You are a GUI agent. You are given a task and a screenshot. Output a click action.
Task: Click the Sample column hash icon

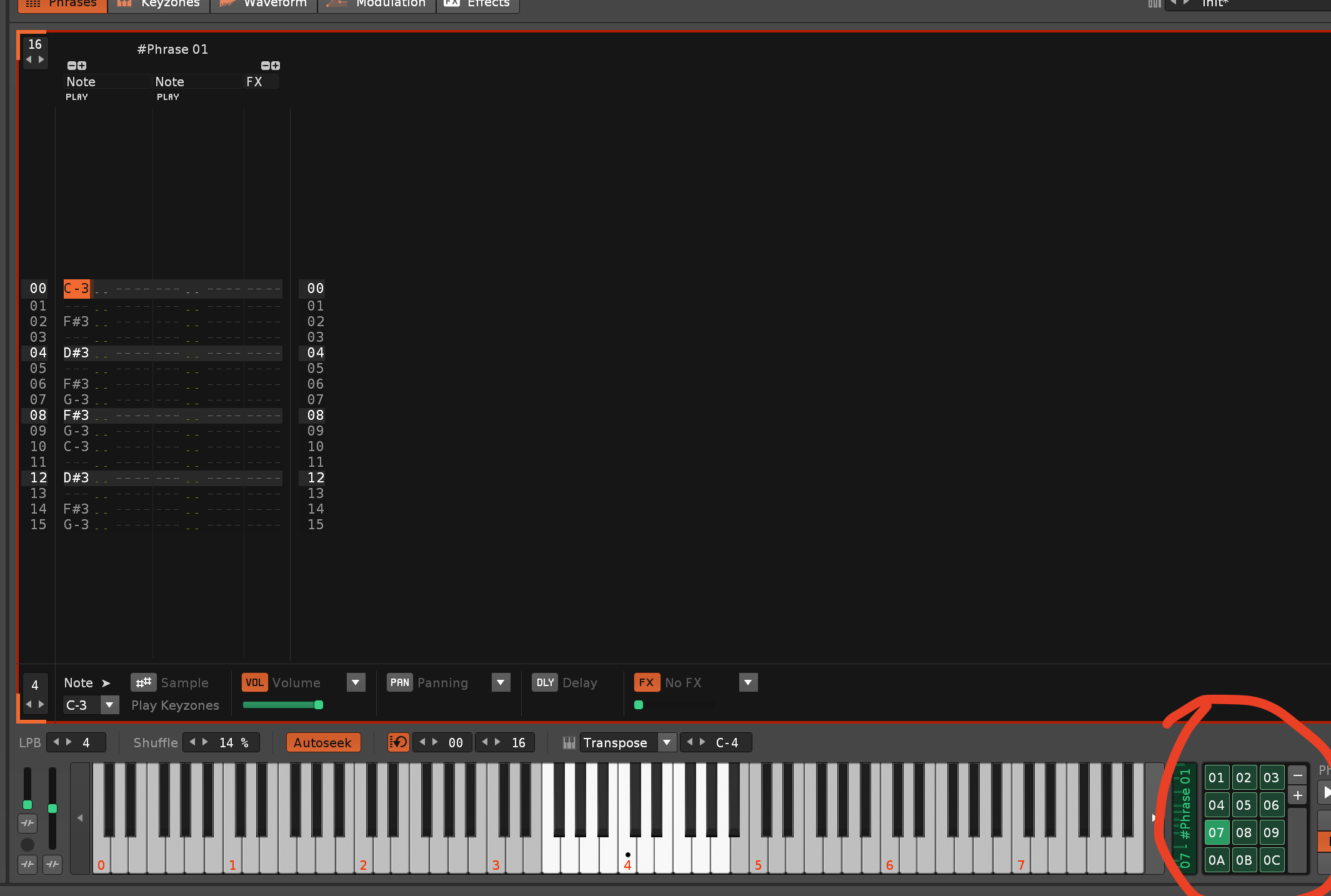coord(144,682)
